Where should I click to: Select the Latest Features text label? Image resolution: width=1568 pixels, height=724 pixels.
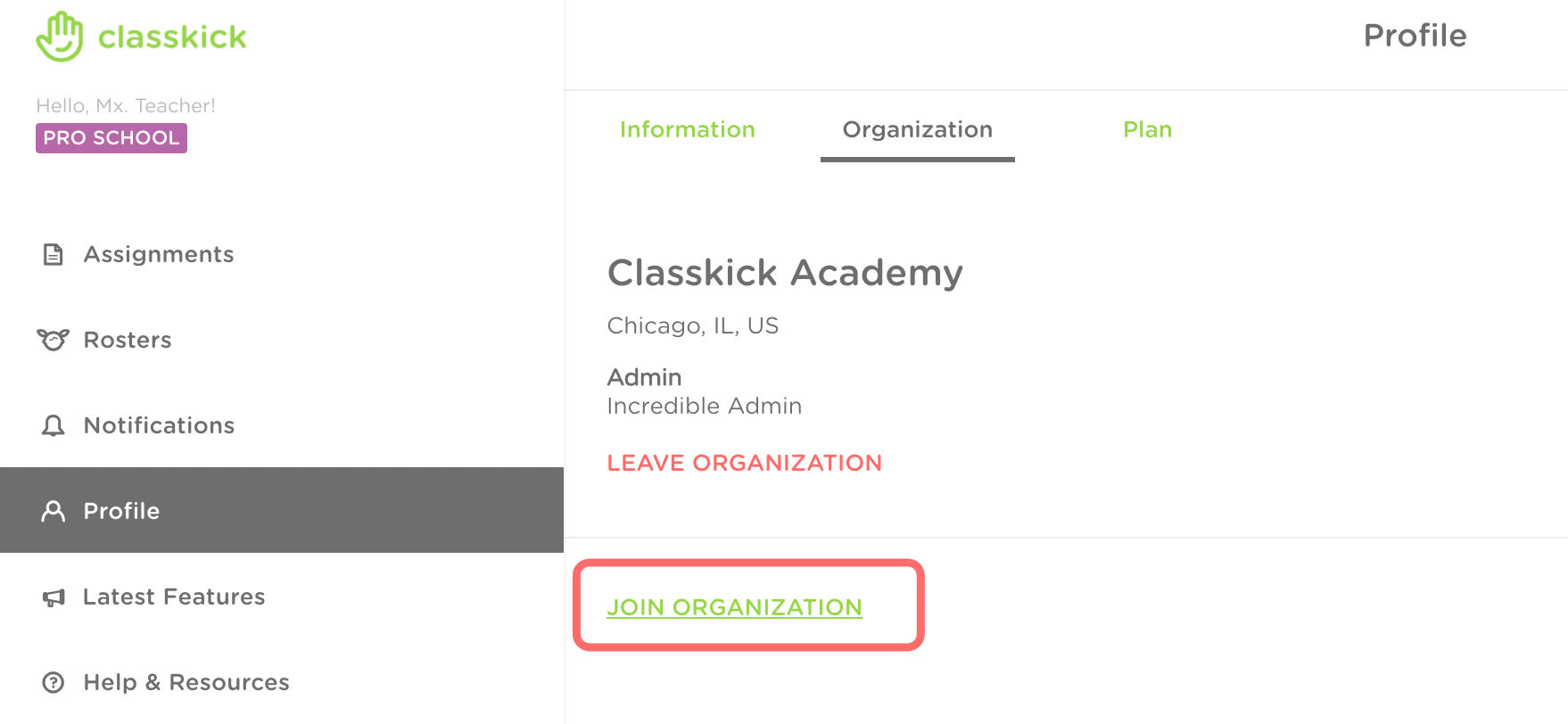point(174,597)
